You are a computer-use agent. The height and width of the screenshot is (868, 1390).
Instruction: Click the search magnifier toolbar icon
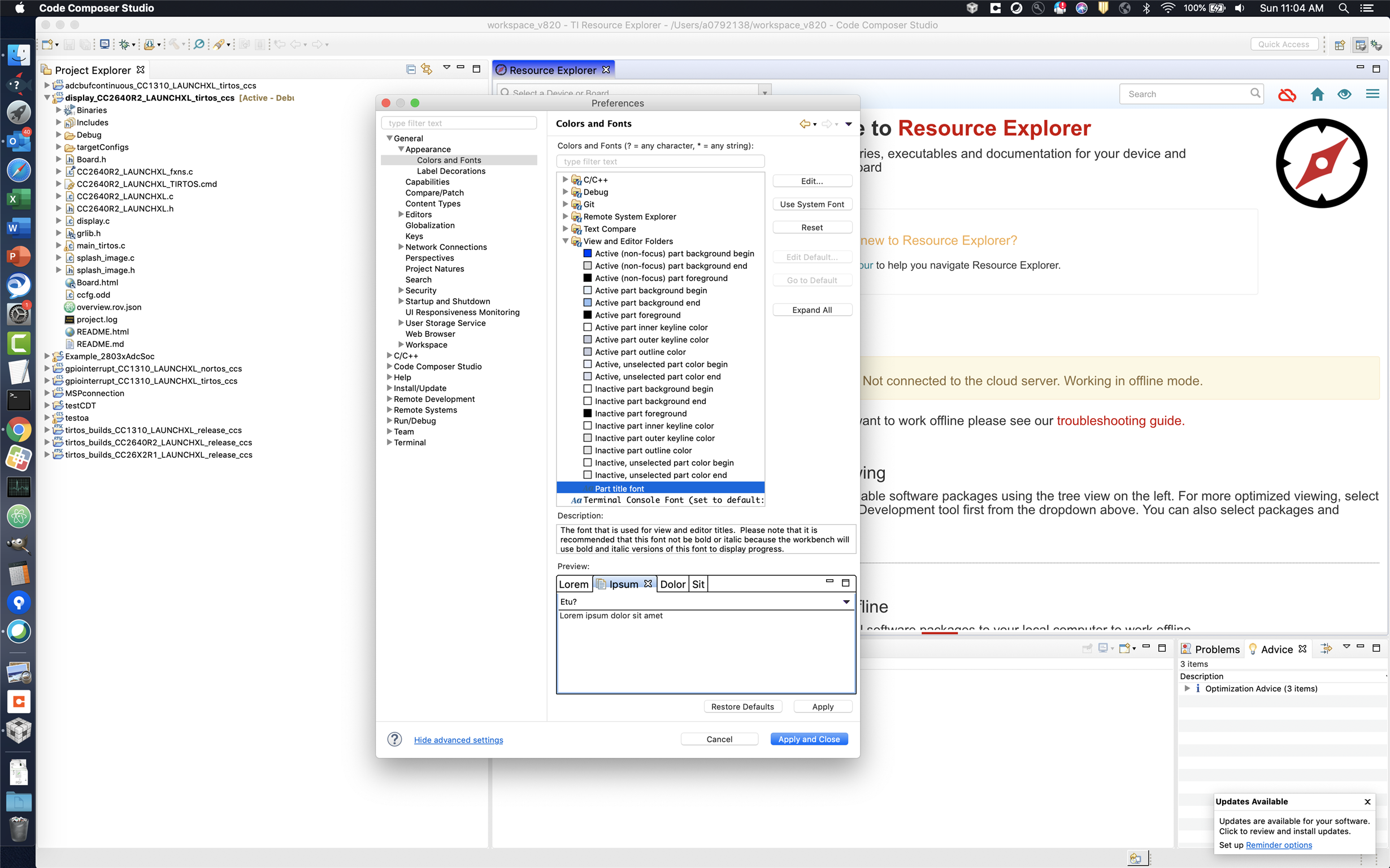click(x=198, y=44)
